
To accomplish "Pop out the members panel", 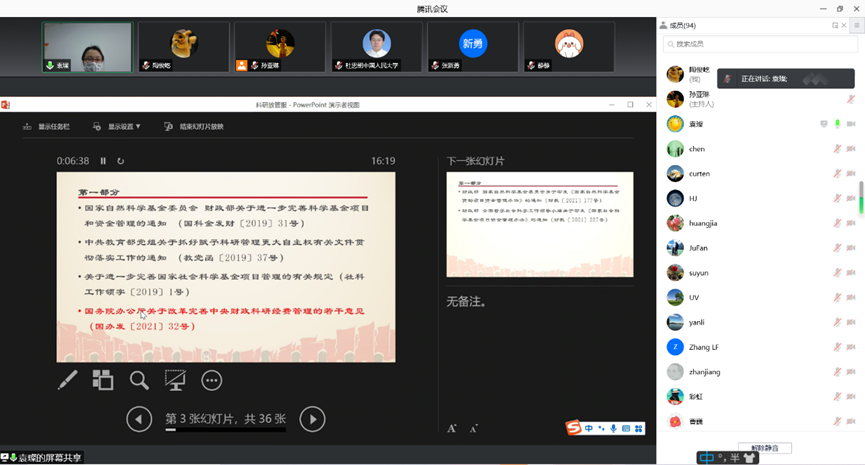I will pyautogui.click(x=835, y=25).
